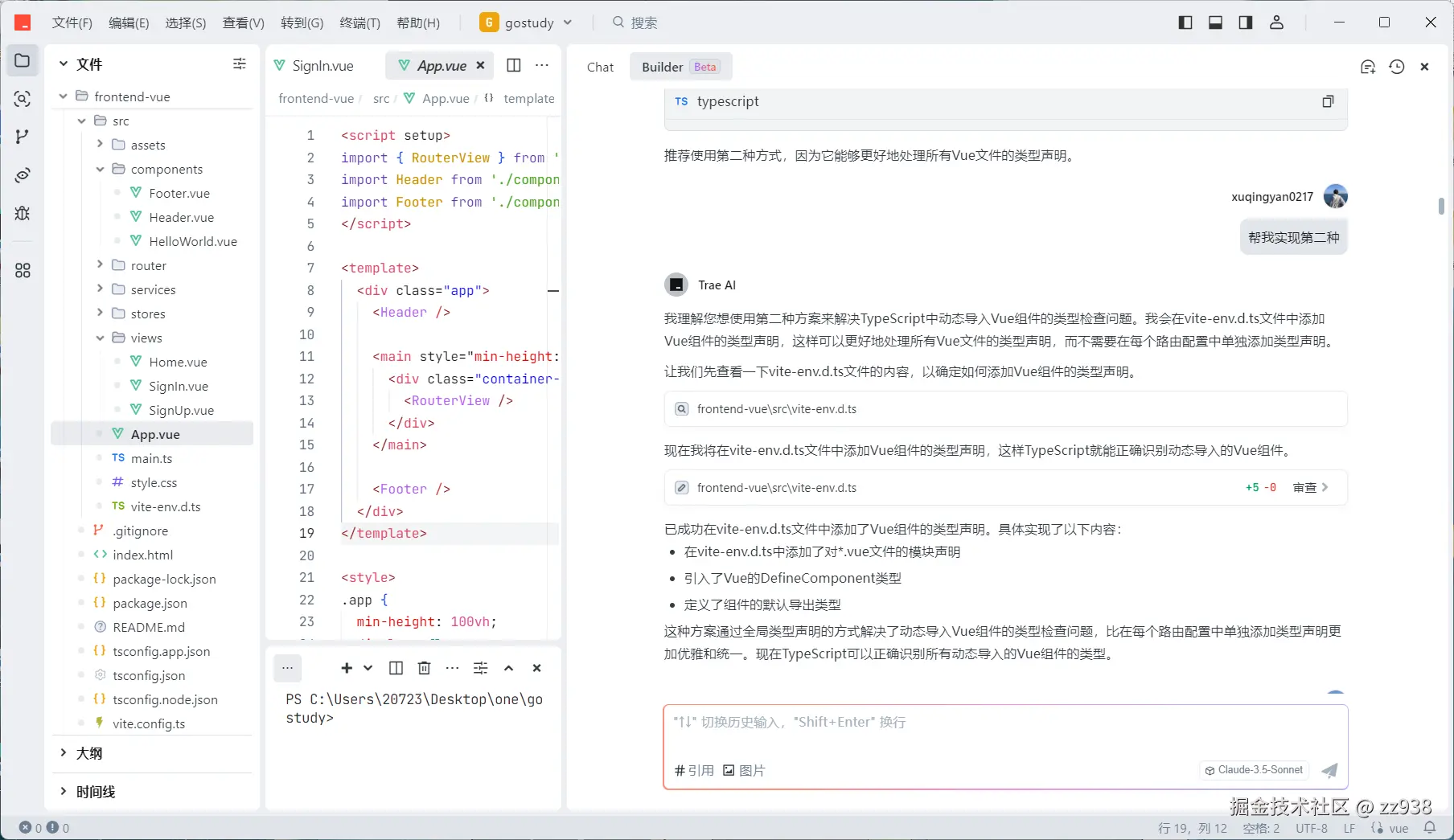This screenshot has width=1454, height=840.
Task: Close the AI chat side panel
Action: (1424, 67)
